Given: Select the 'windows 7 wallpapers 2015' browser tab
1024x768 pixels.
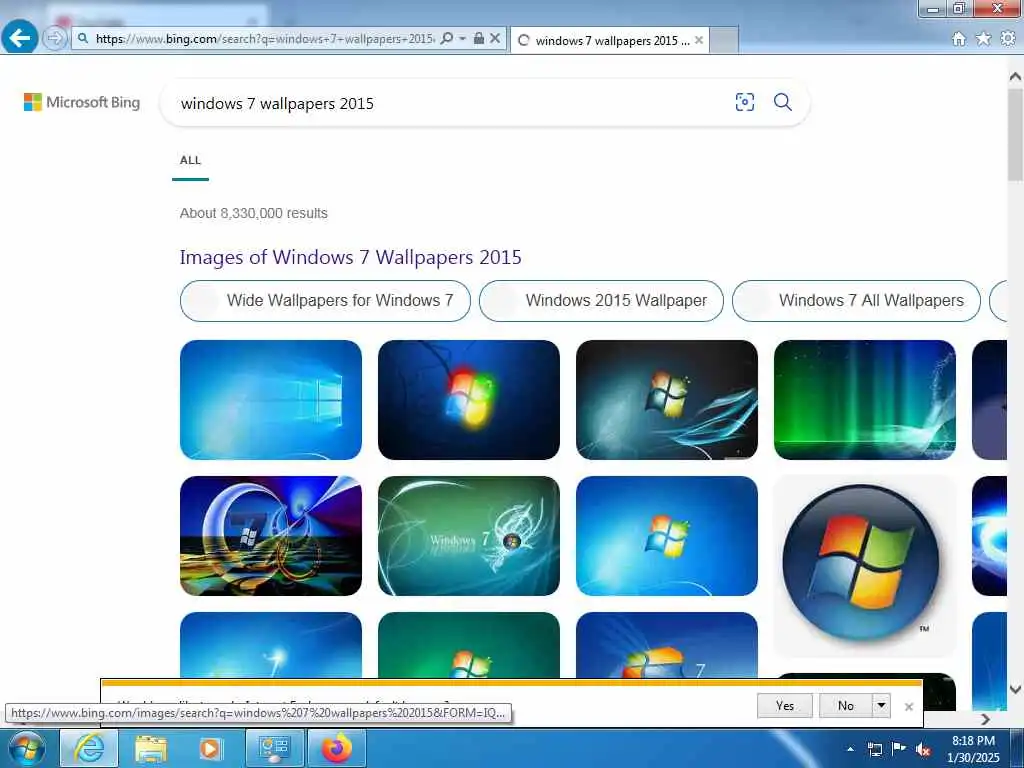Looking at the screenshot, I should (609, 40).
